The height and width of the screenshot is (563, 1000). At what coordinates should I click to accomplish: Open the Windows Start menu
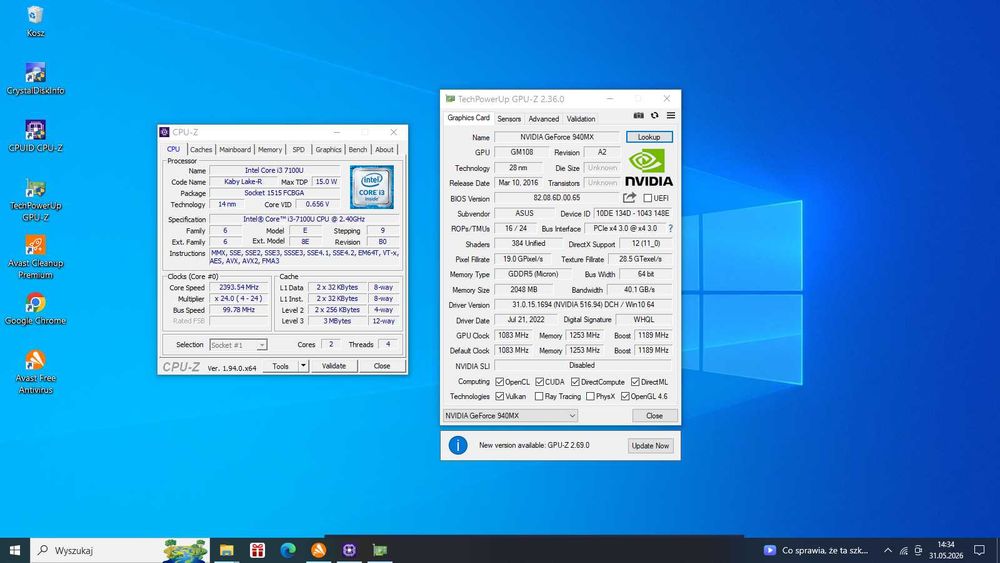point(15,550)
